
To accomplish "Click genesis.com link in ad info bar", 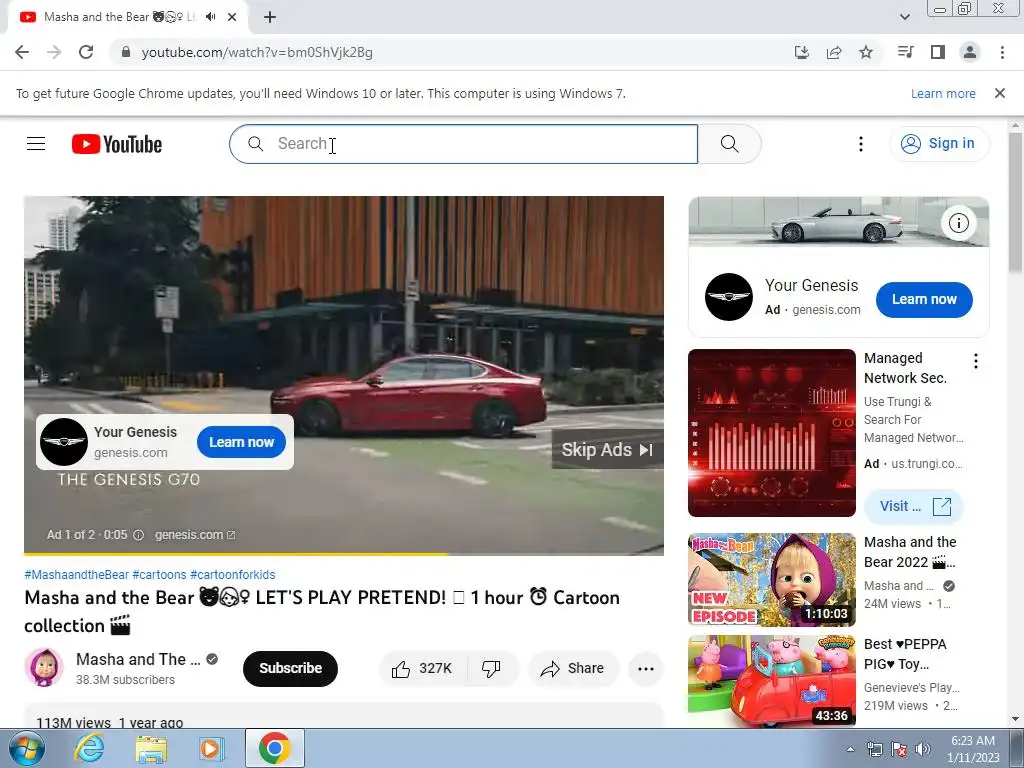I will 195,535.
